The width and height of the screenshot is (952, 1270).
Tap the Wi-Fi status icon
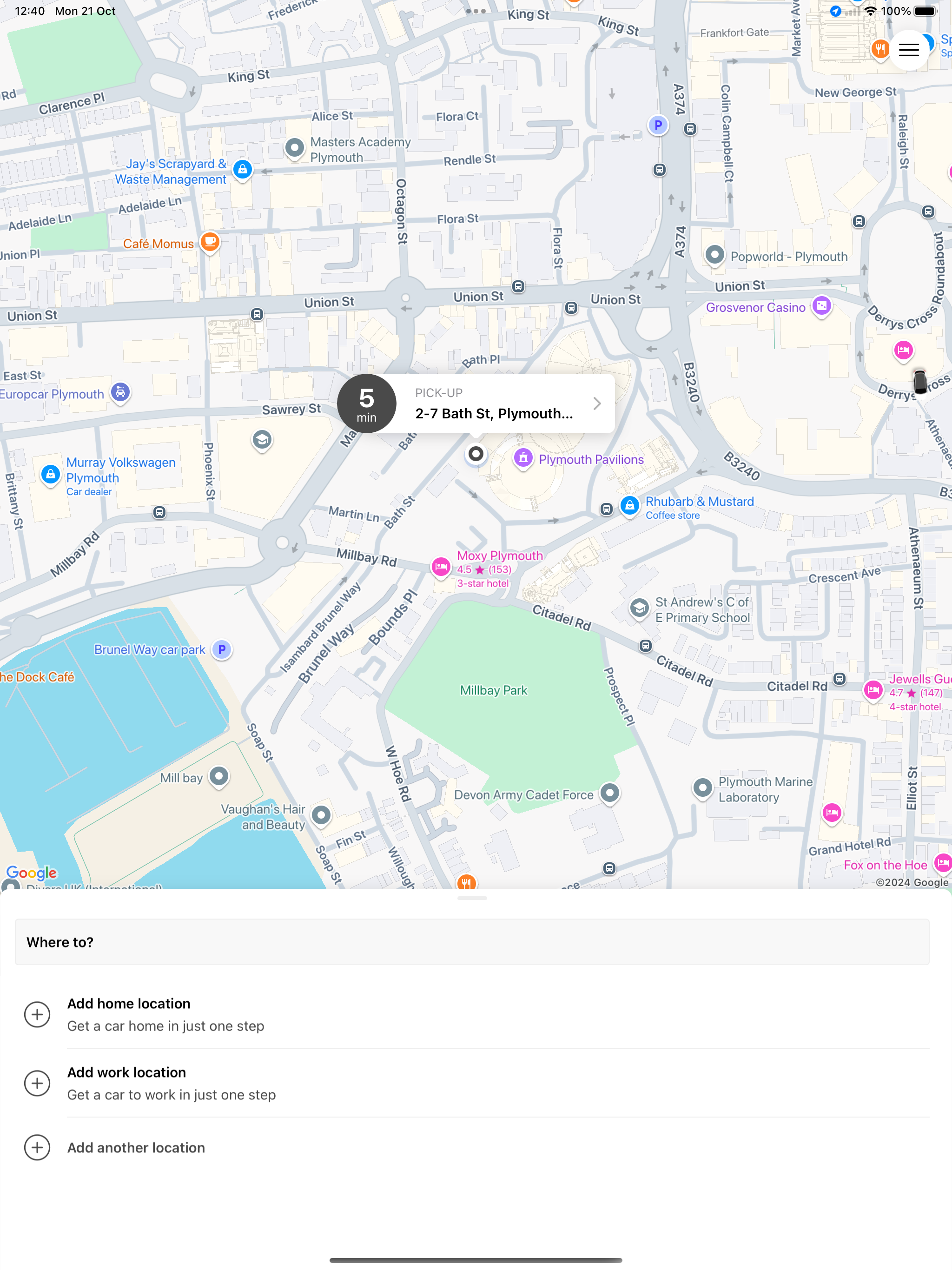coord(871,11)
